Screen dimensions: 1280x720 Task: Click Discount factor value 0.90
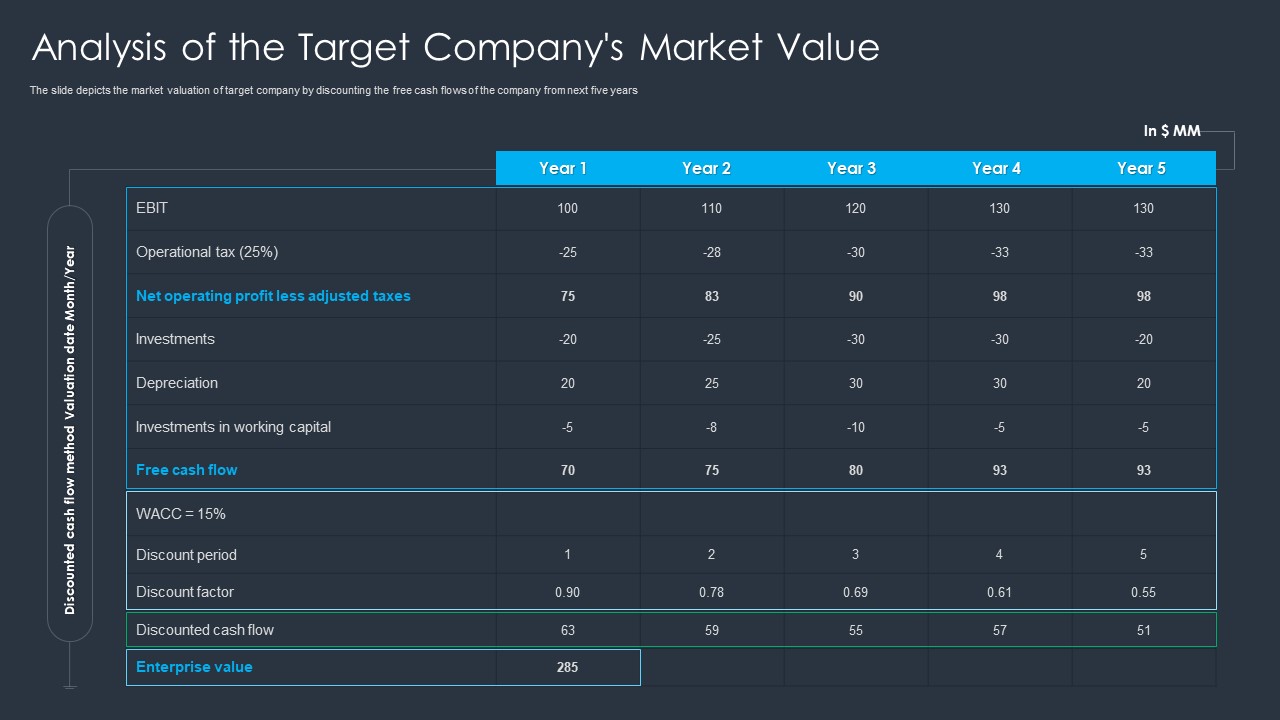567,592
